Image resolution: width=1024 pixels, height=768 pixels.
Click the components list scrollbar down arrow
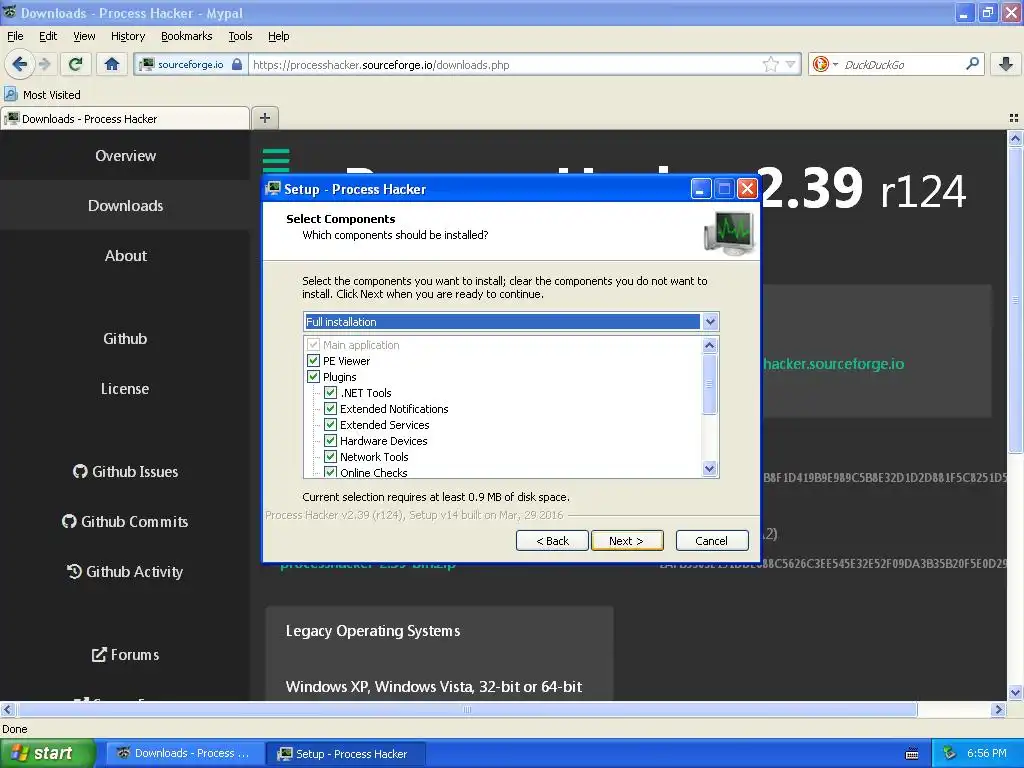[710, 468]
